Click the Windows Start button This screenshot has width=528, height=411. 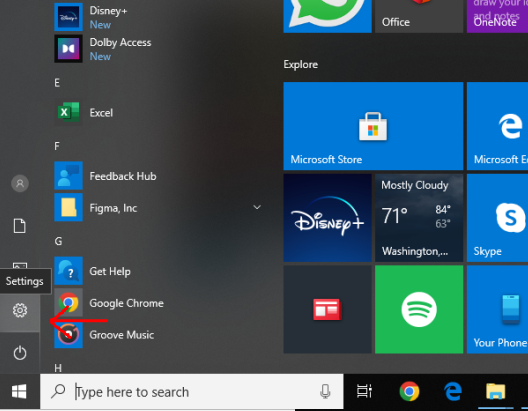coord(19,391)
